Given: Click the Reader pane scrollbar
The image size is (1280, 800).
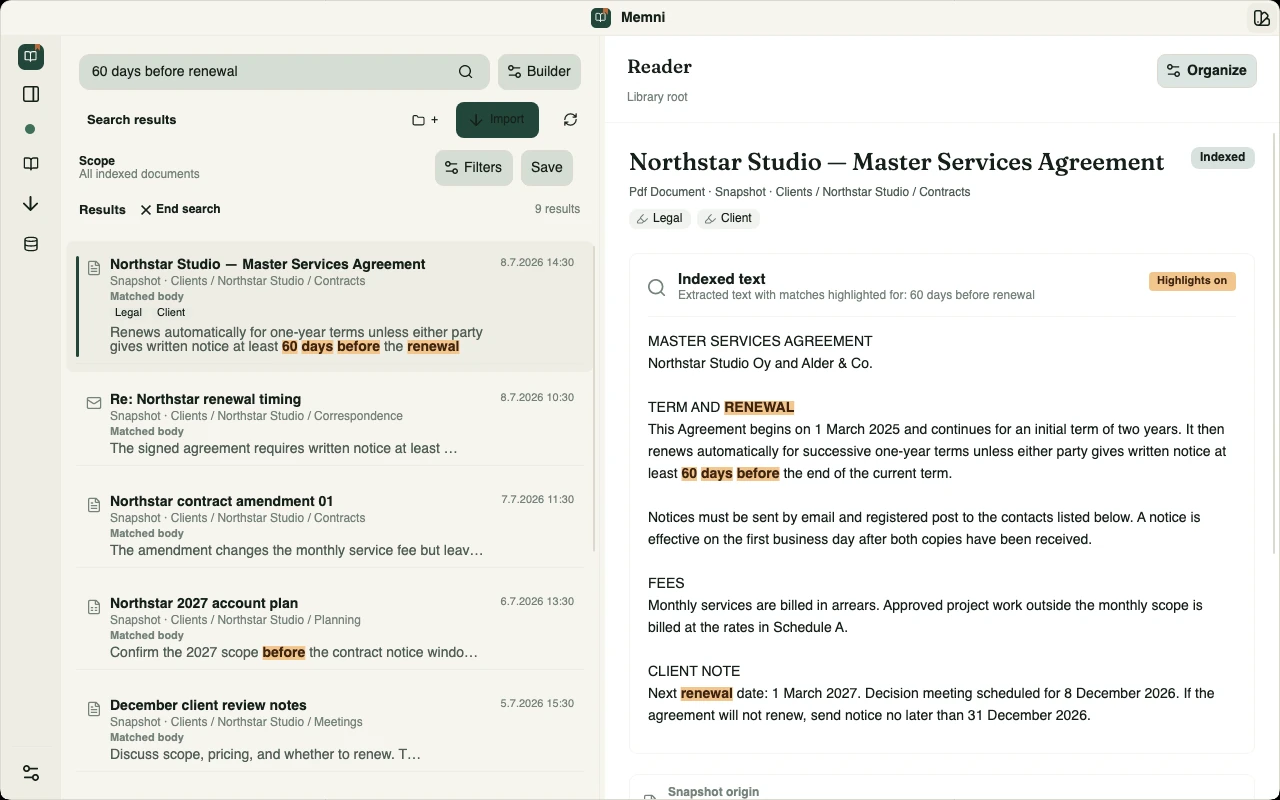Looking at the screenshot, I should [x=1274, y=343].
